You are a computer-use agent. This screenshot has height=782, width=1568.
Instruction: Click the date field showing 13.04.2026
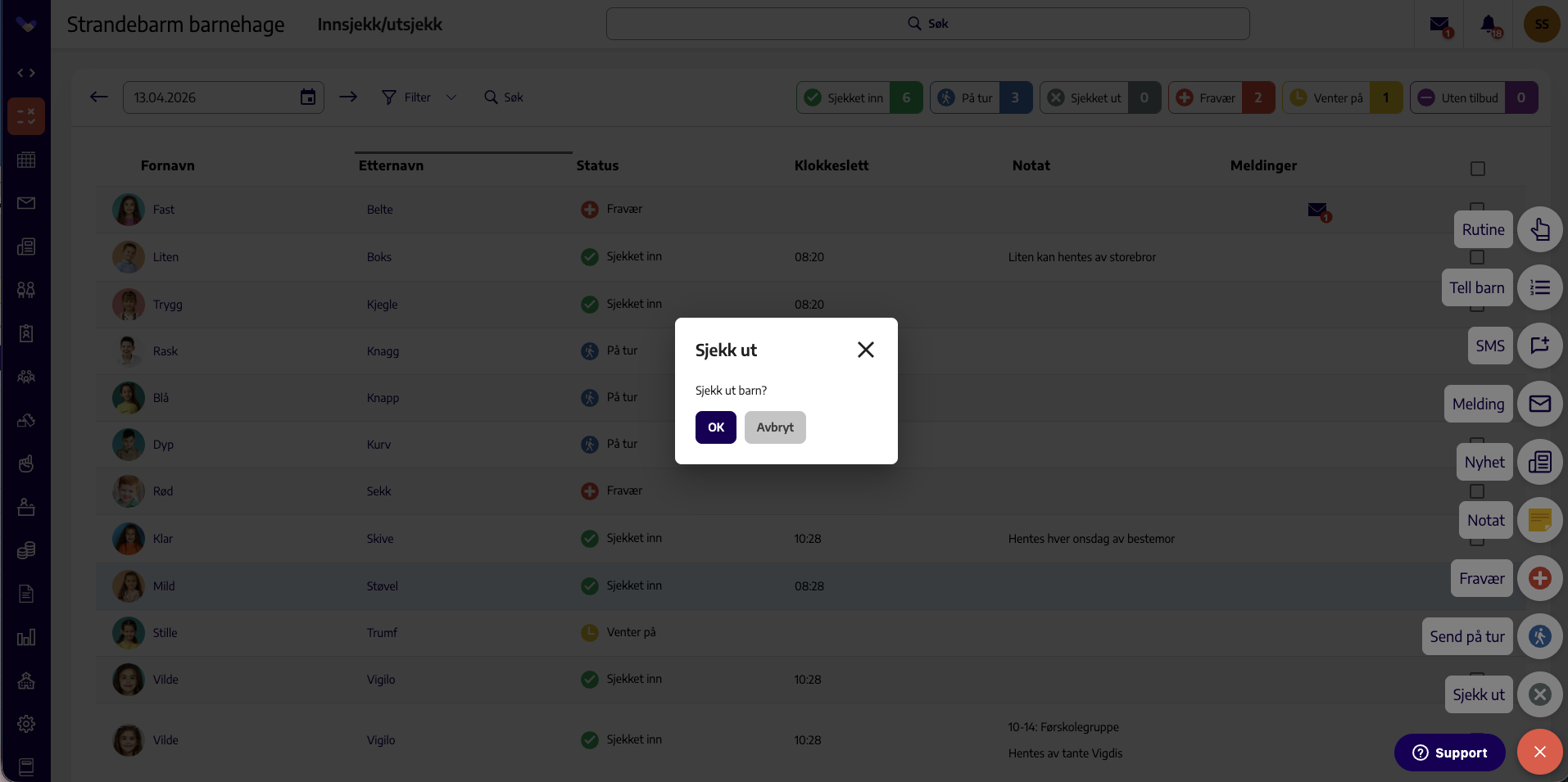[x=224, y=97]
